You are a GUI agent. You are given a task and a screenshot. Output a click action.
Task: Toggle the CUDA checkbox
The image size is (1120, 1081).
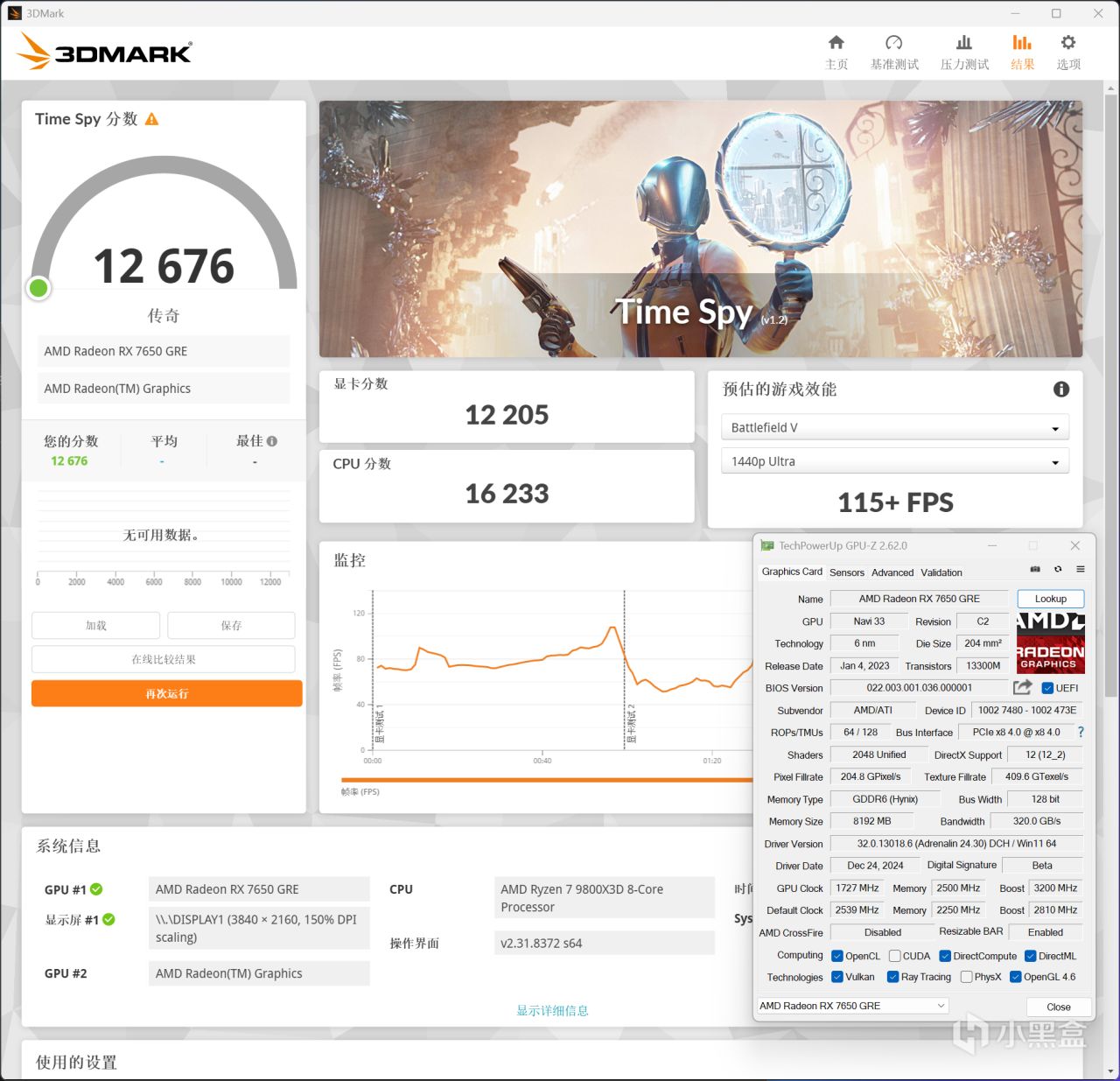coord(895,956)
